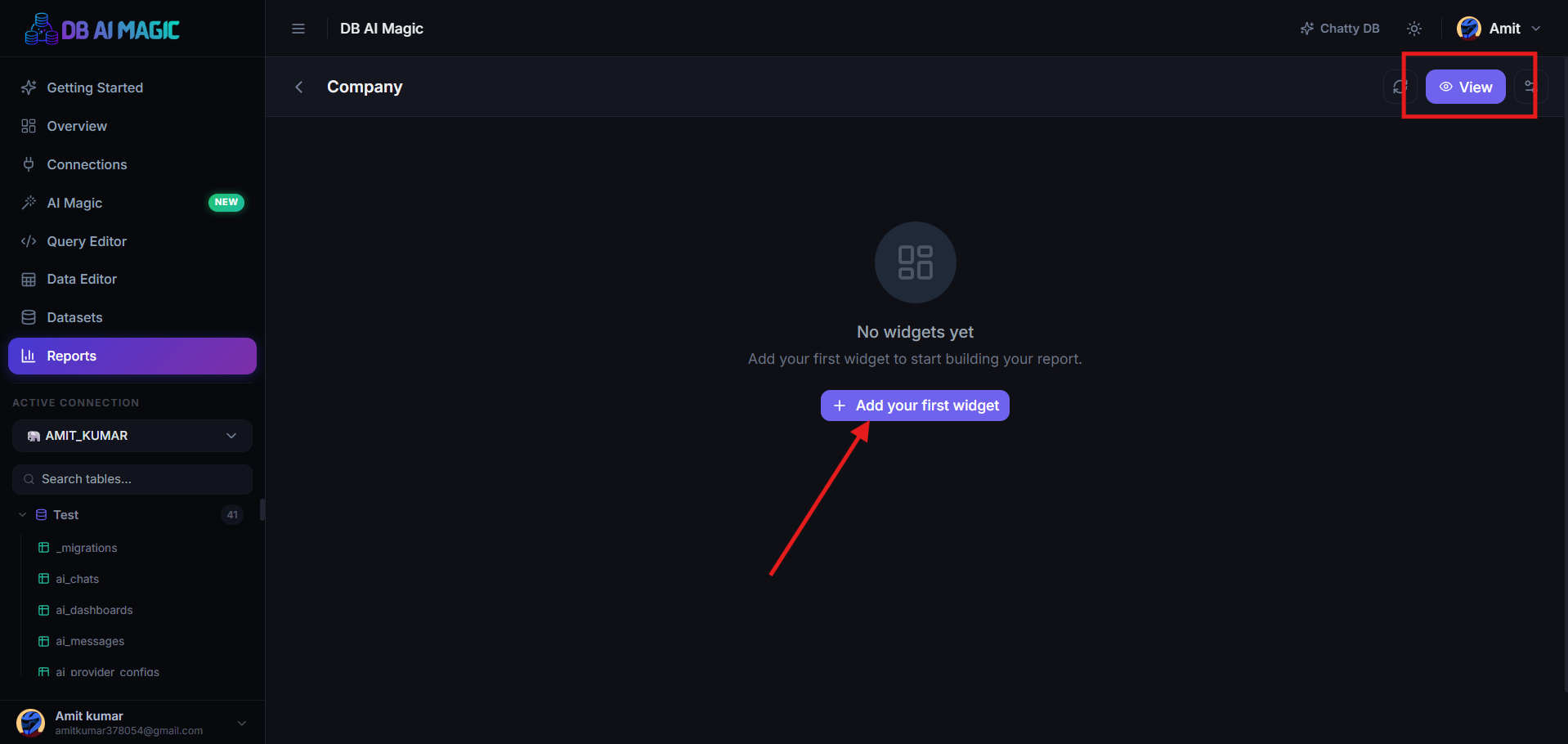
Task: Open AMIT_KUMAR connection dropdown
Action: (x=132, y=436)
